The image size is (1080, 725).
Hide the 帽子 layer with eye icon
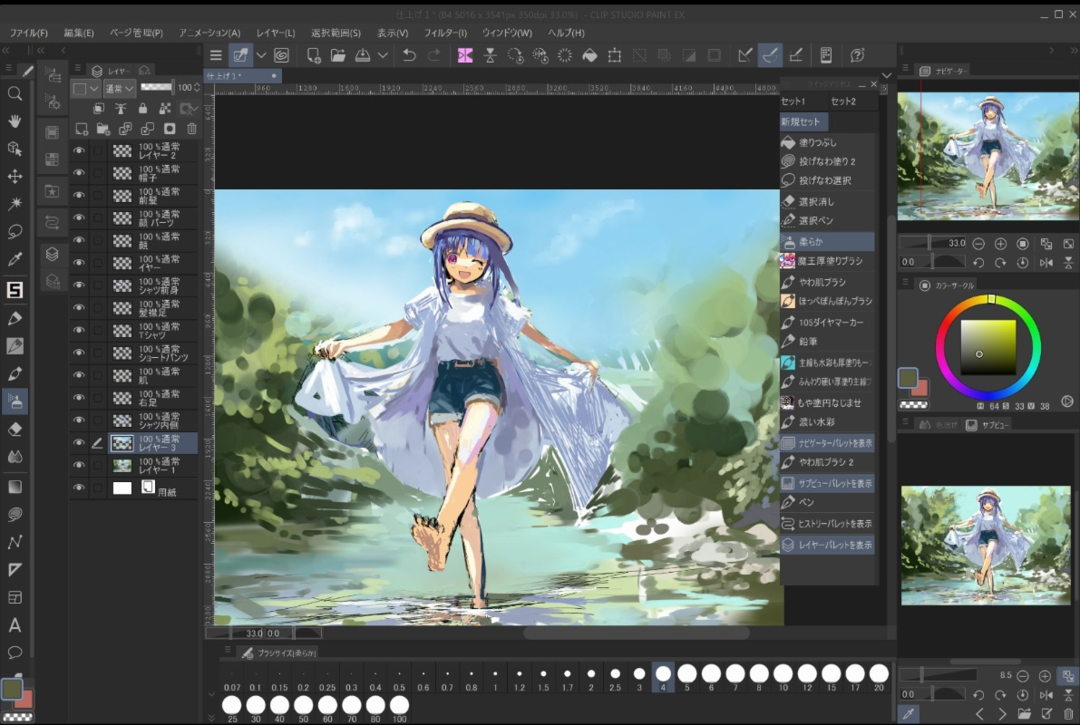(x=79, y=173)
